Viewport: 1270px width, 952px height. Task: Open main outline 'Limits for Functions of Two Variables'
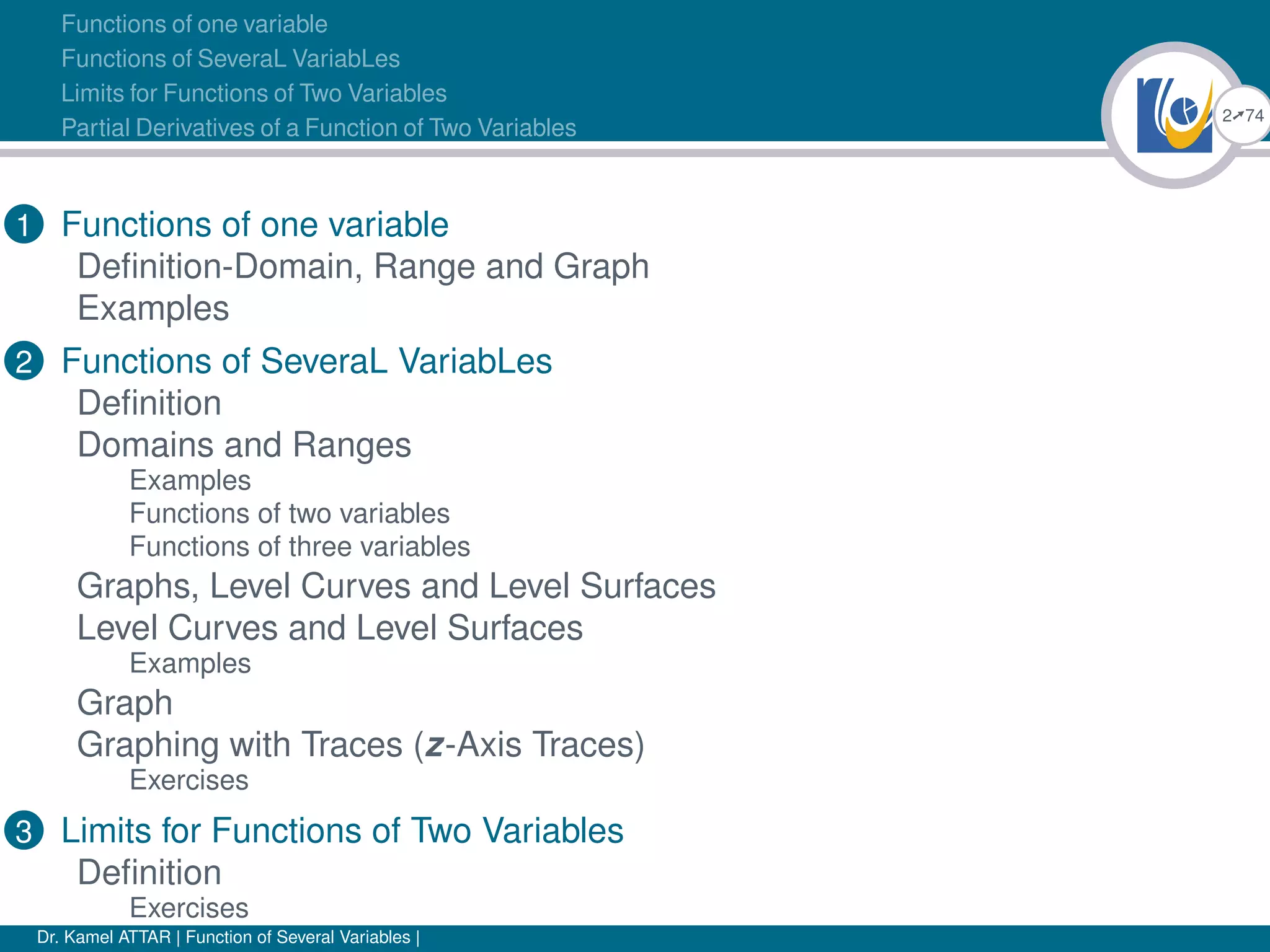click(x=342, y=831)
